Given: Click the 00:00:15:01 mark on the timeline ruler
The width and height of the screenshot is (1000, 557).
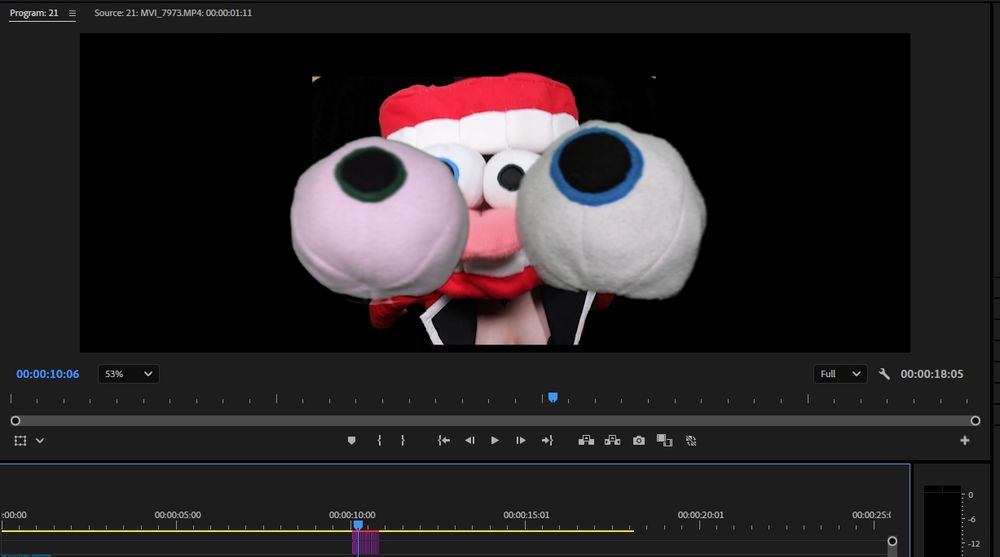Looking at the screenshot, I should coord(526,515).
